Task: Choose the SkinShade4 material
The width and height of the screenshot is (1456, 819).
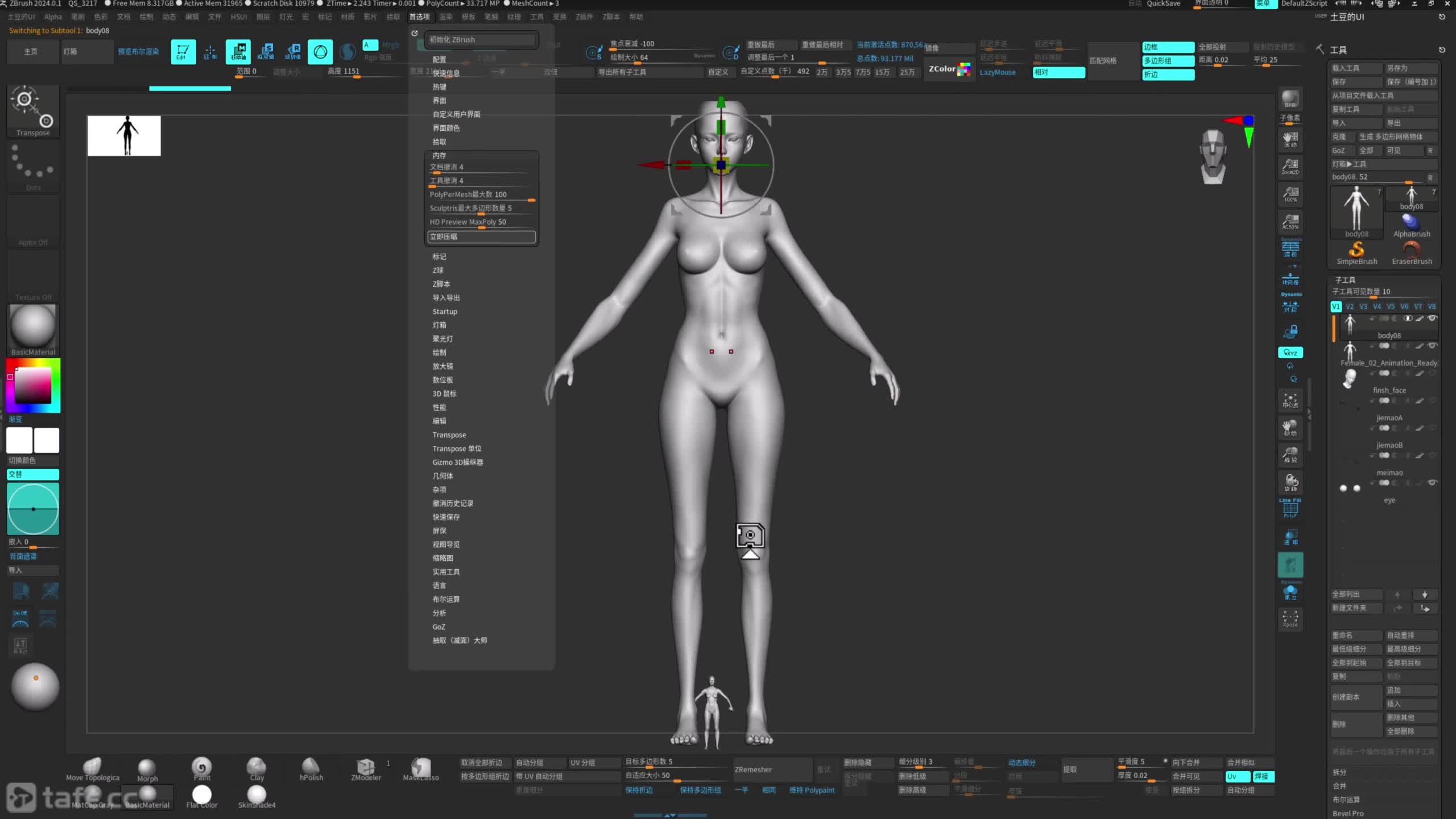Action: (257, 796)
